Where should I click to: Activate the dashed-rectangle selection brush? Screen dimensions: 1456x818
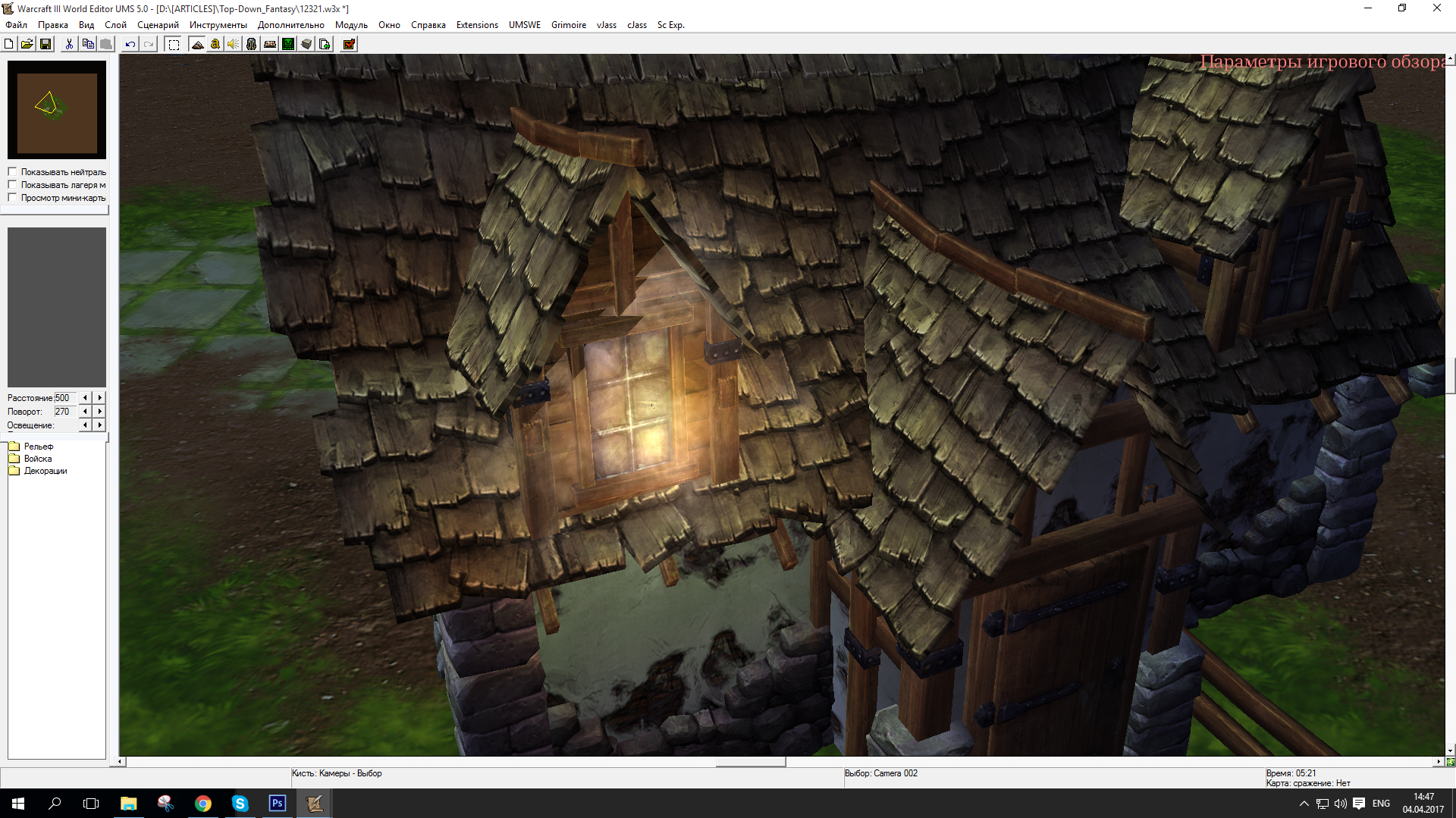174,44
